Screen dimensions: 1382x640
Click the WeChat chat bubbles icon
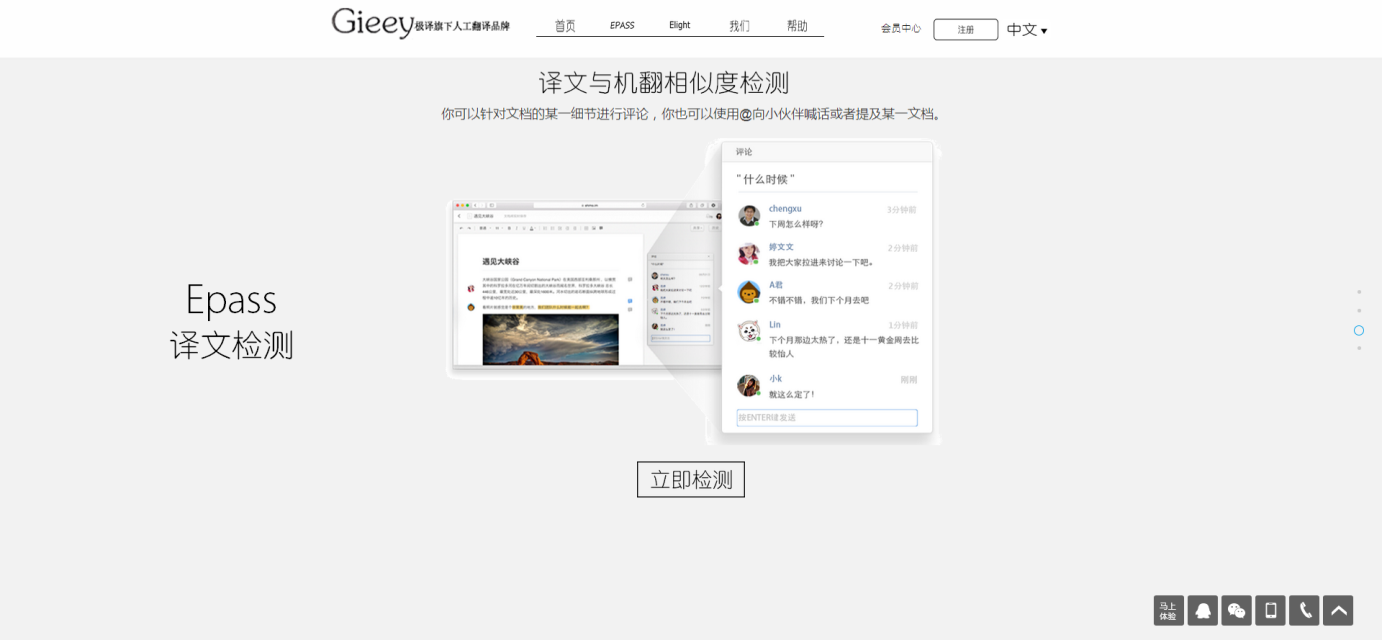coord(1236,611)
